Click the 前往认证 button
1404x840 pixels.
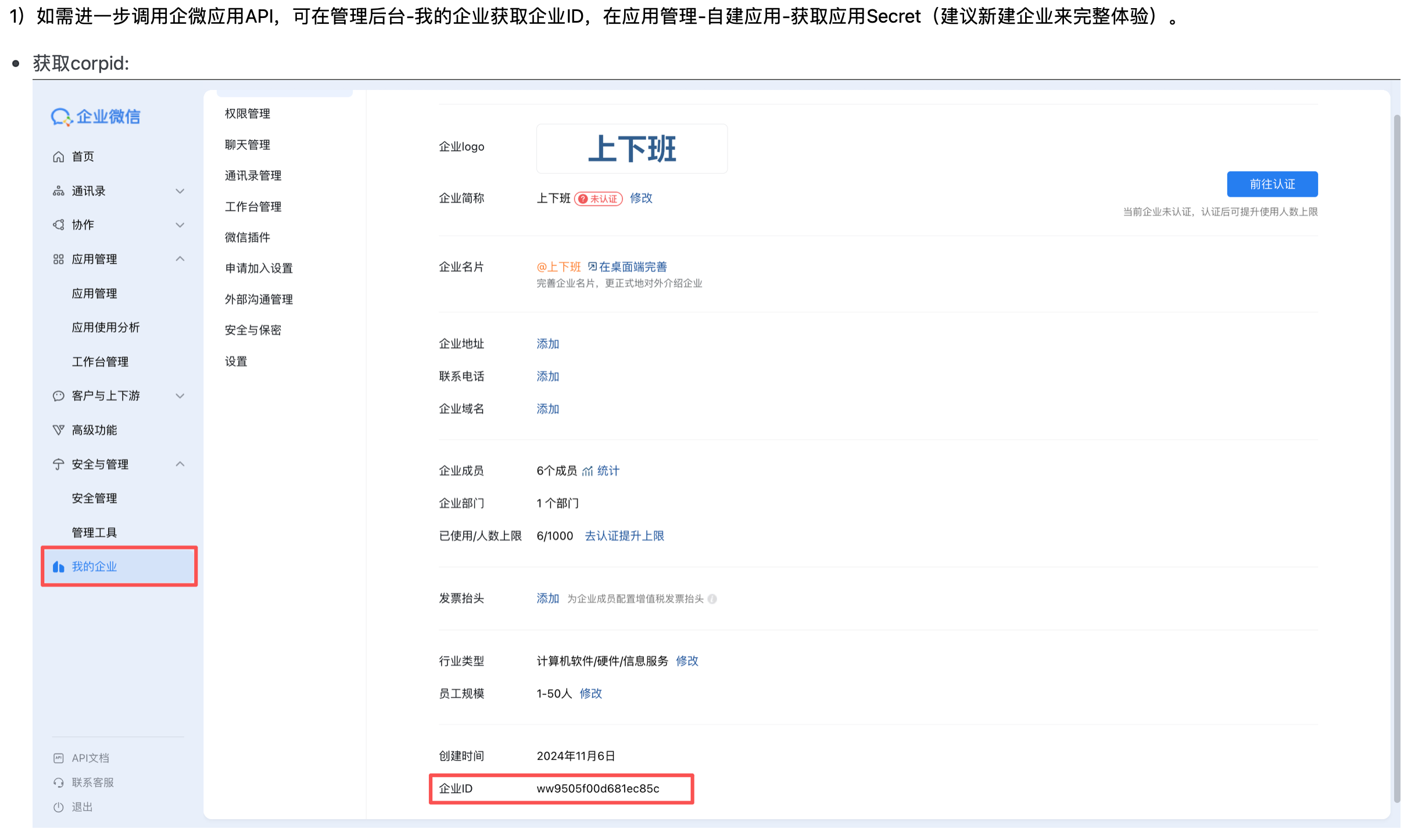(x=1272, y=184)
